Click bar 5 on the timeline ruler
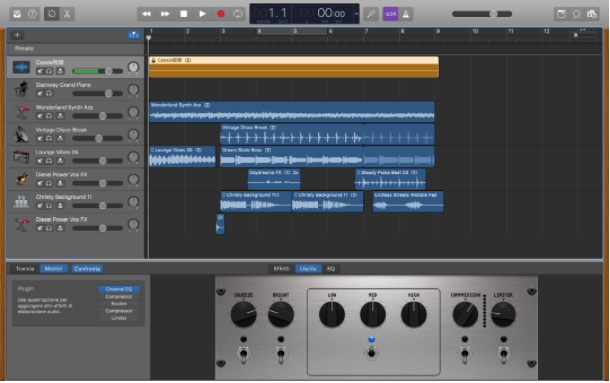 295,32
